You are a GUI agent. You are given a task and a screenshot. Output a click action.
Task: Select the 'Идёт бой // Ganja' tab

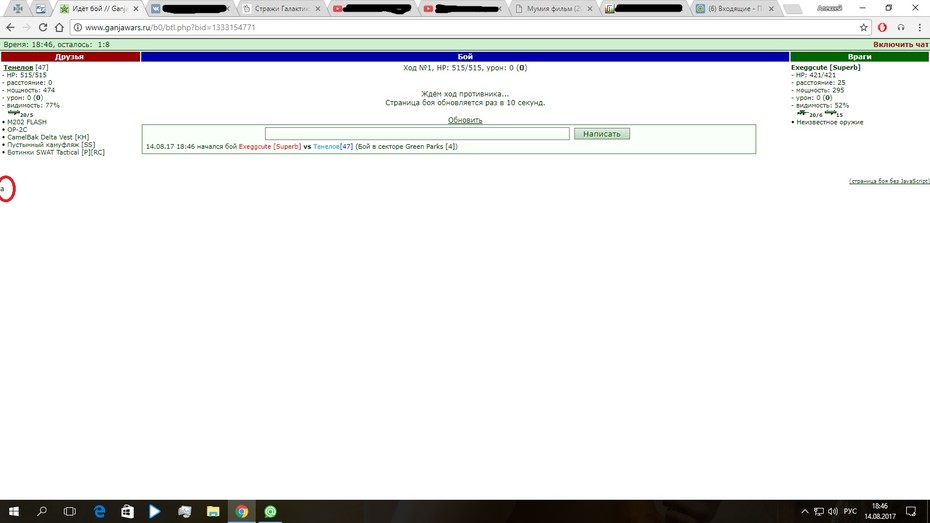coord(98,9)
